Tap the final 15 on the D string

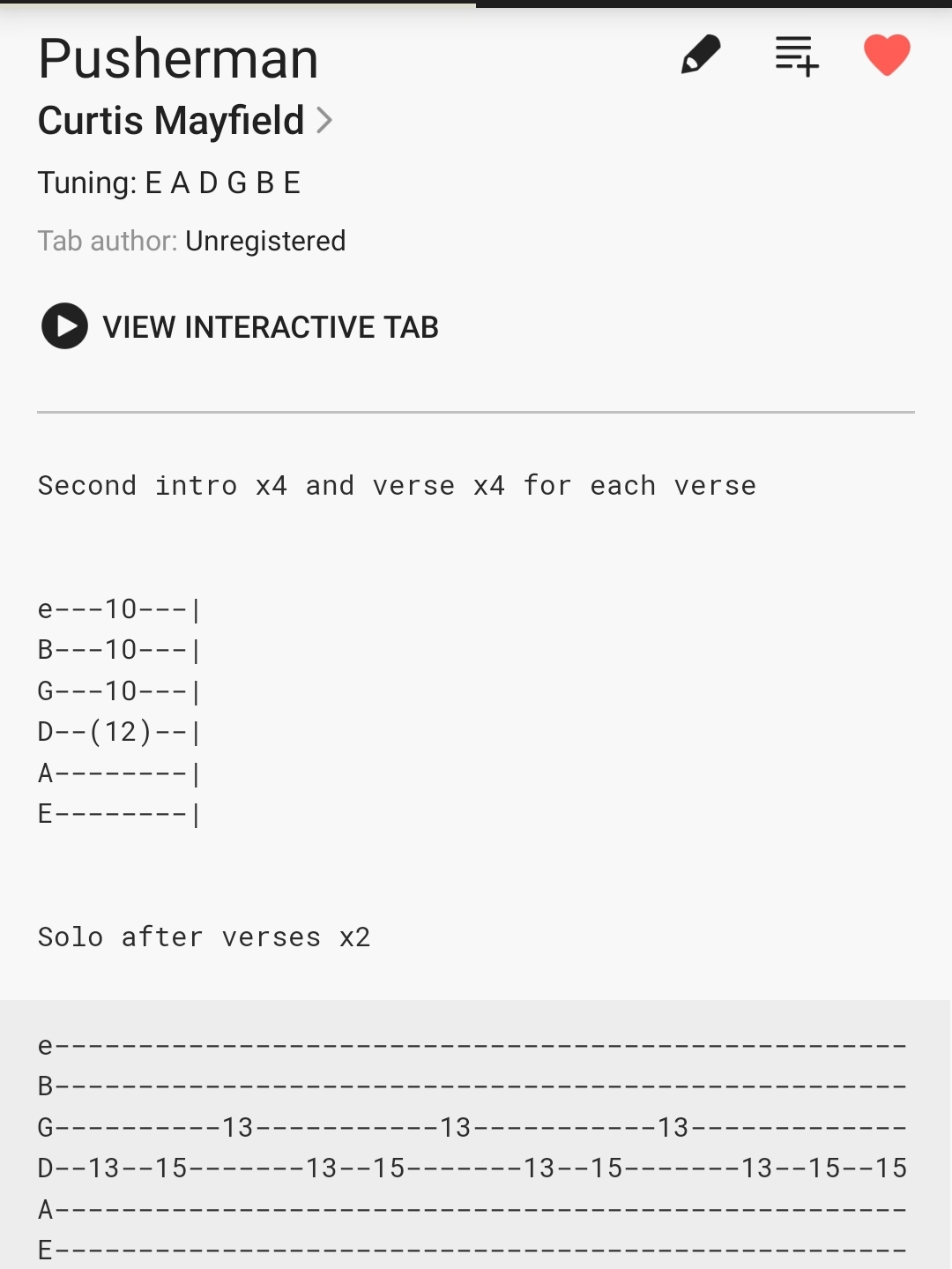click(x=890, y=1168)
